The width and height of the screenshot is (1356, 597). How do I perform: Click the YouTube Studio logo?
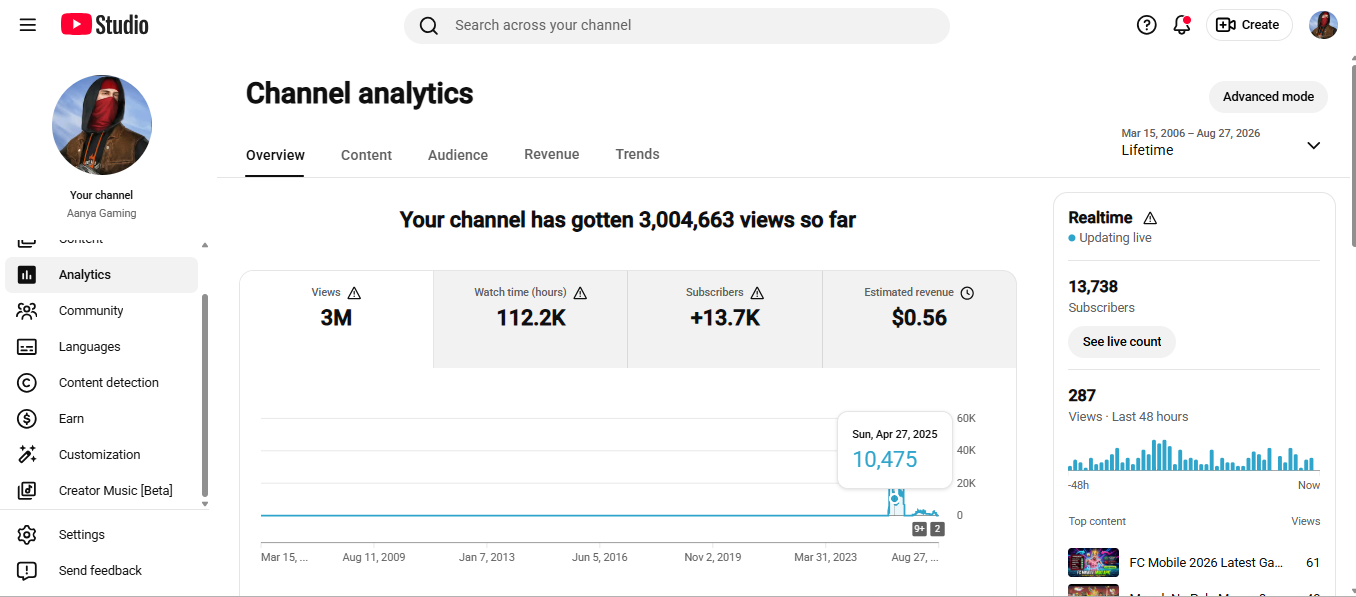click(104, 25)
